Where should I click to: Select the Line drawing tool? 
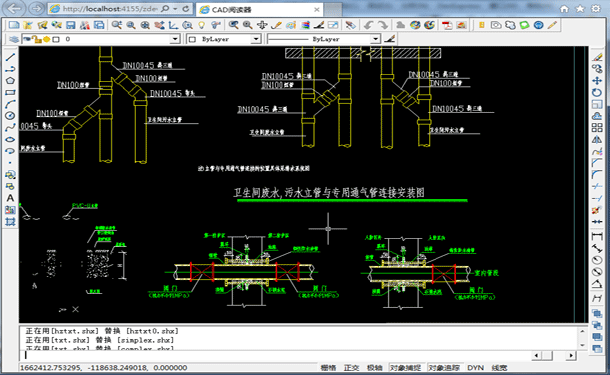click(10, 57)
